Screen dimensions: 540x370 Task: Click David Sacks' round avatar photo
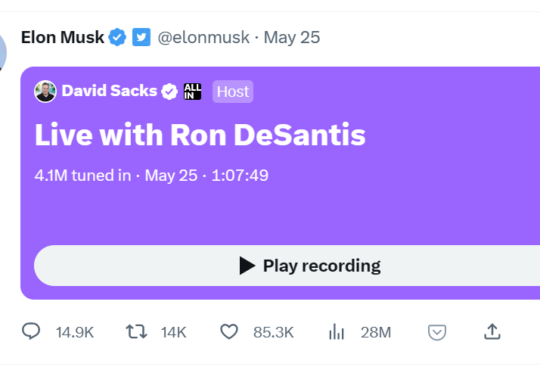click(45, 91)
